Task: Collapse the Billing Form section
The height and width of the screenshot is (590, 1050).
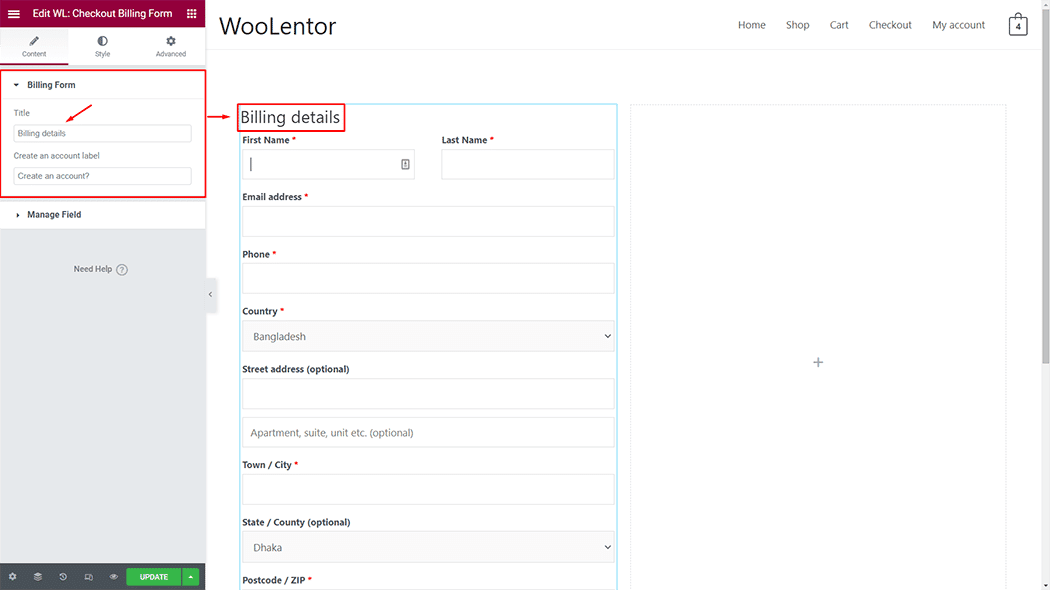Action: click(50, 85)
